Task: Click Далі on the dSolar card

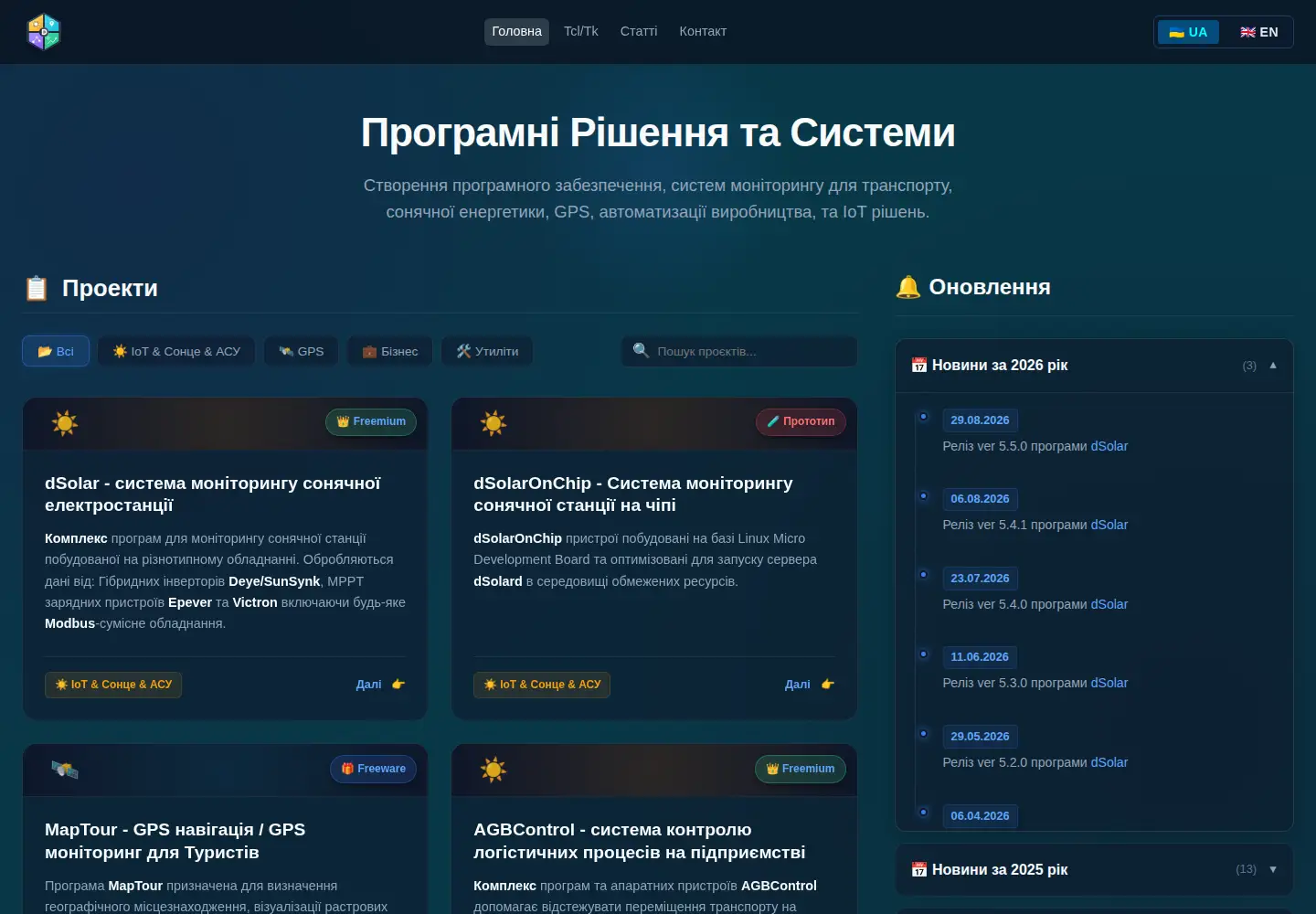Action: 369,684
